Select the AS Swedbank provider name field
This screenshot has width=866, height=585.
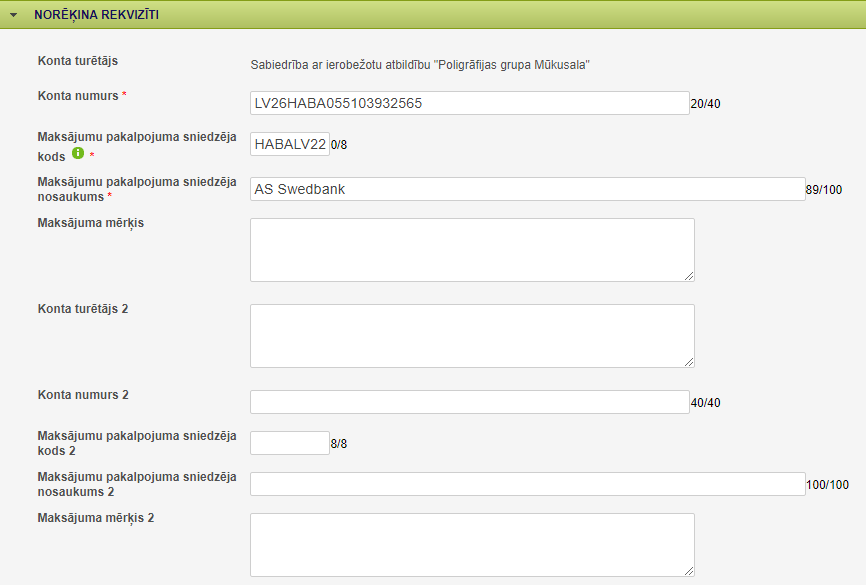(x=527, y=189)
